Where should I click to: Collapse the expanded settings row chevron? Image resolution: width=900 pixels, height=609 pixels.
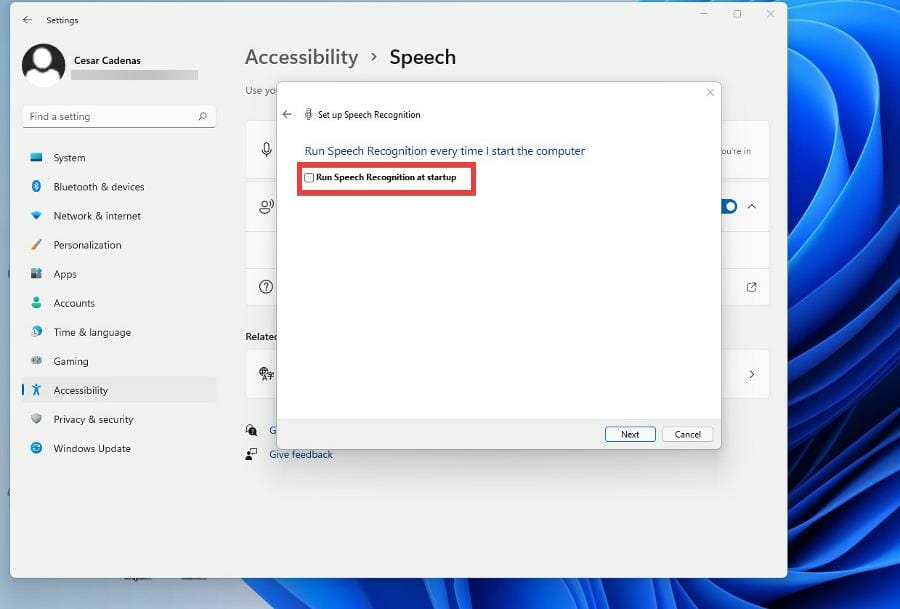pyautogui.click(x=751, y=206)
